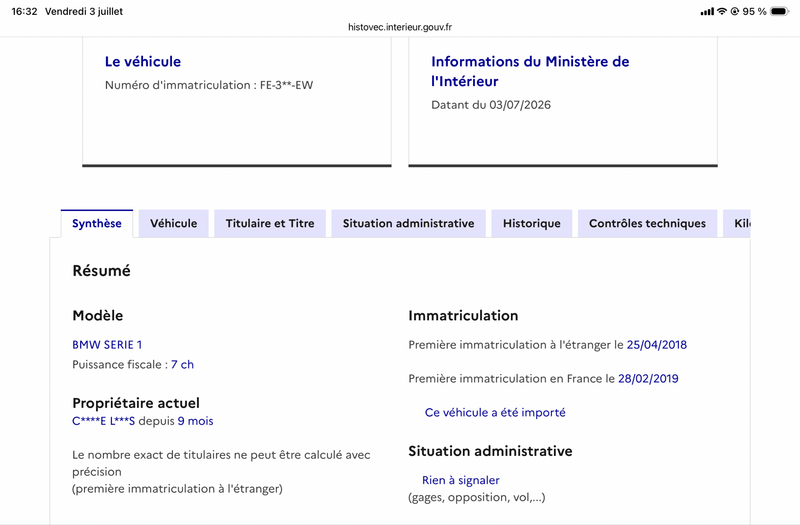Screen dimensions: 800x525
Task: Click 'Informations du Ministère de l'Intérieur' heading
Action: pos(530,71)
